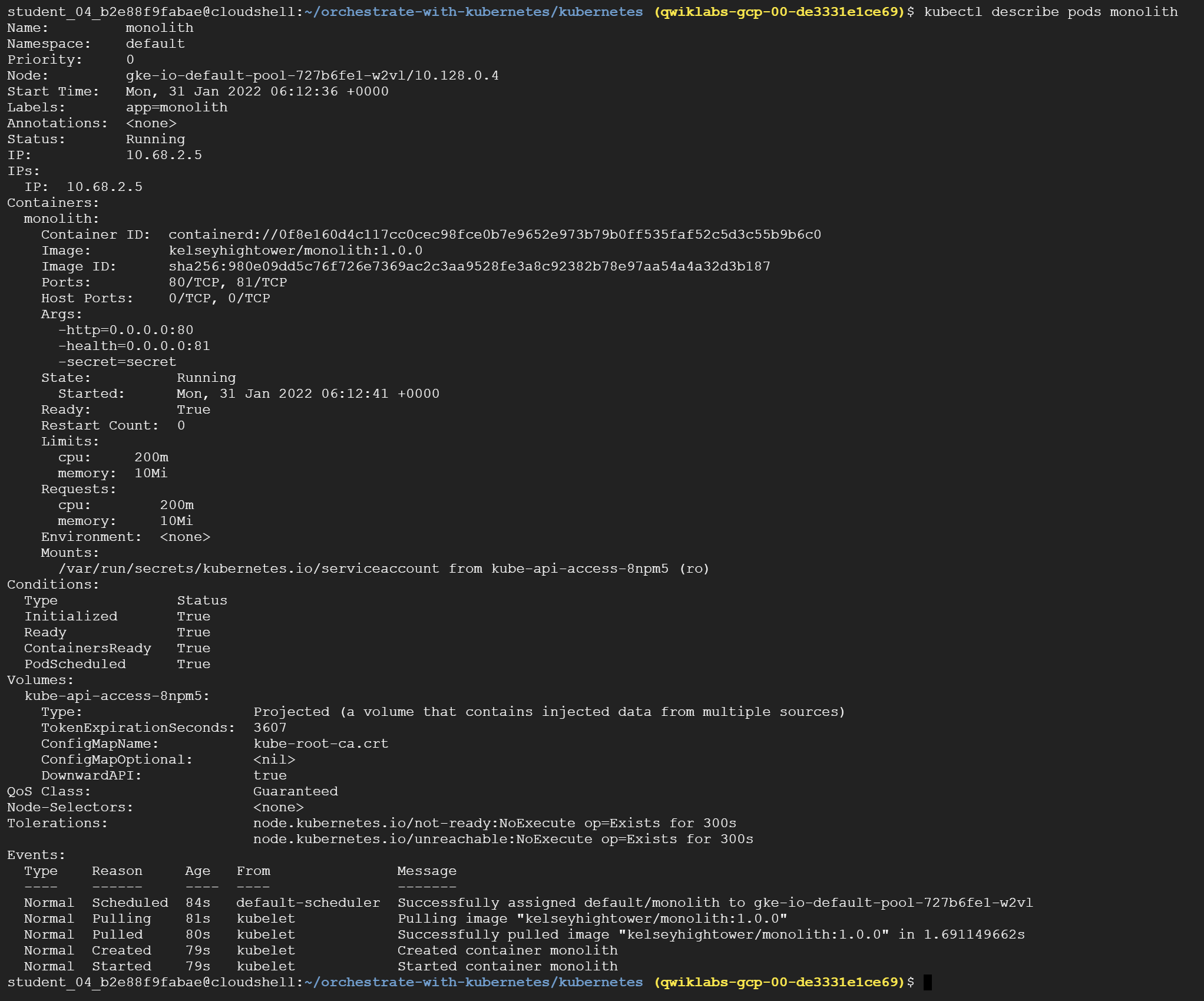The width and height of the screenshot is (1204, 1001).
Task: Click the Started container monolith event message
Action: 507,966
